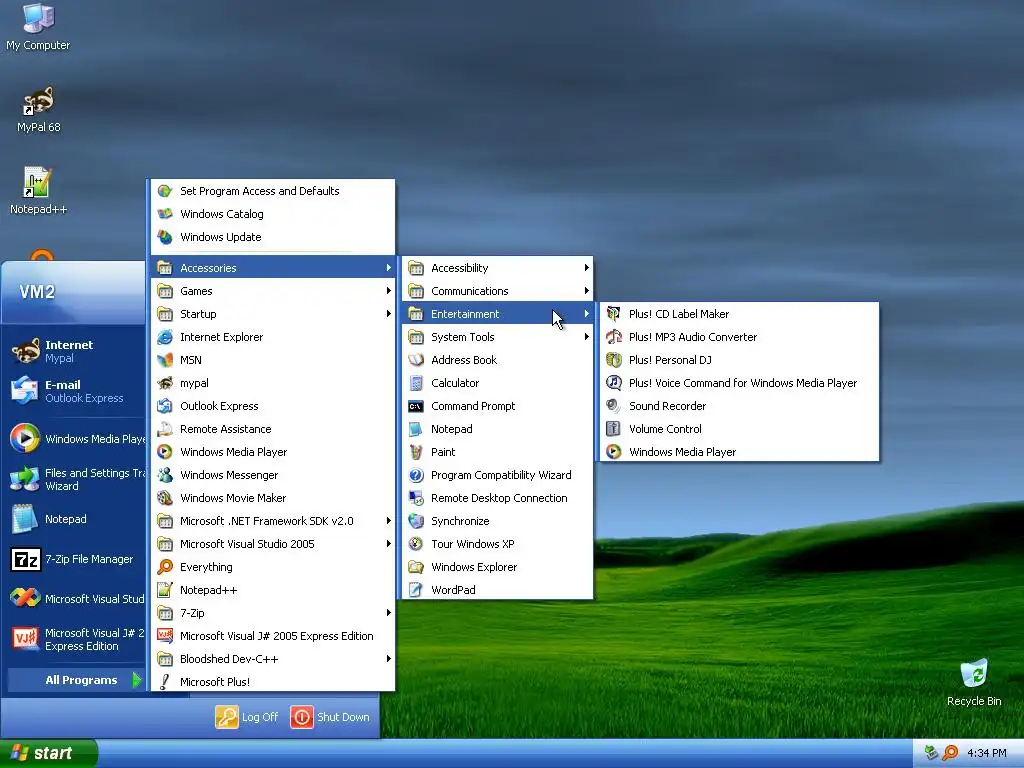
Task: Click the Synchronize icon
Action: [x=416, y=521]
